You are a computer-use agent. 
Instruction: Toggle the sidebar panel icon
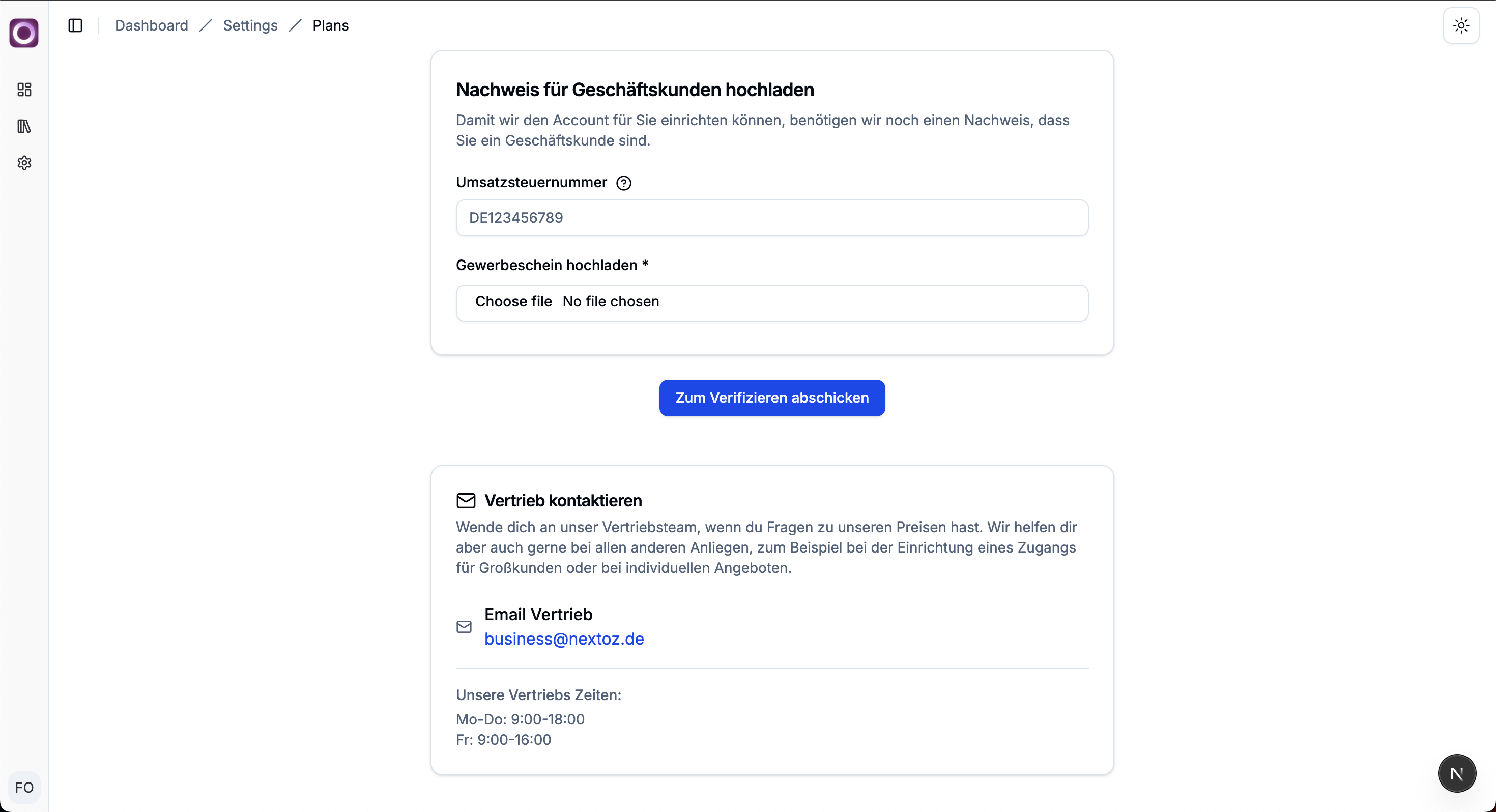pyautogui.click(x=75, y=25)
